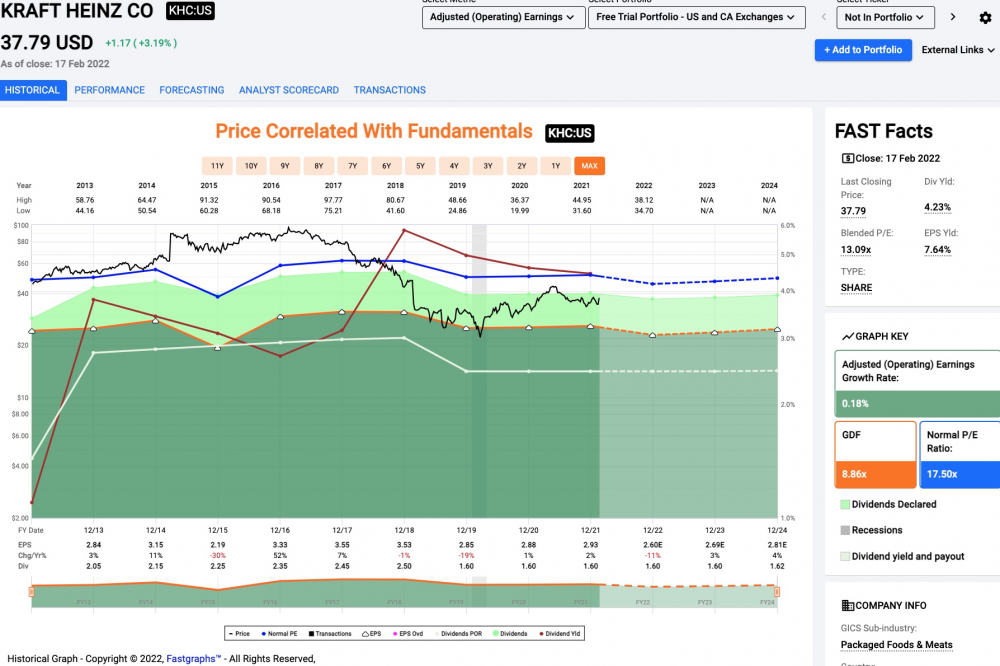Click the dollar icon beside Close date
1000x666 pixels.
coord(848,158)
